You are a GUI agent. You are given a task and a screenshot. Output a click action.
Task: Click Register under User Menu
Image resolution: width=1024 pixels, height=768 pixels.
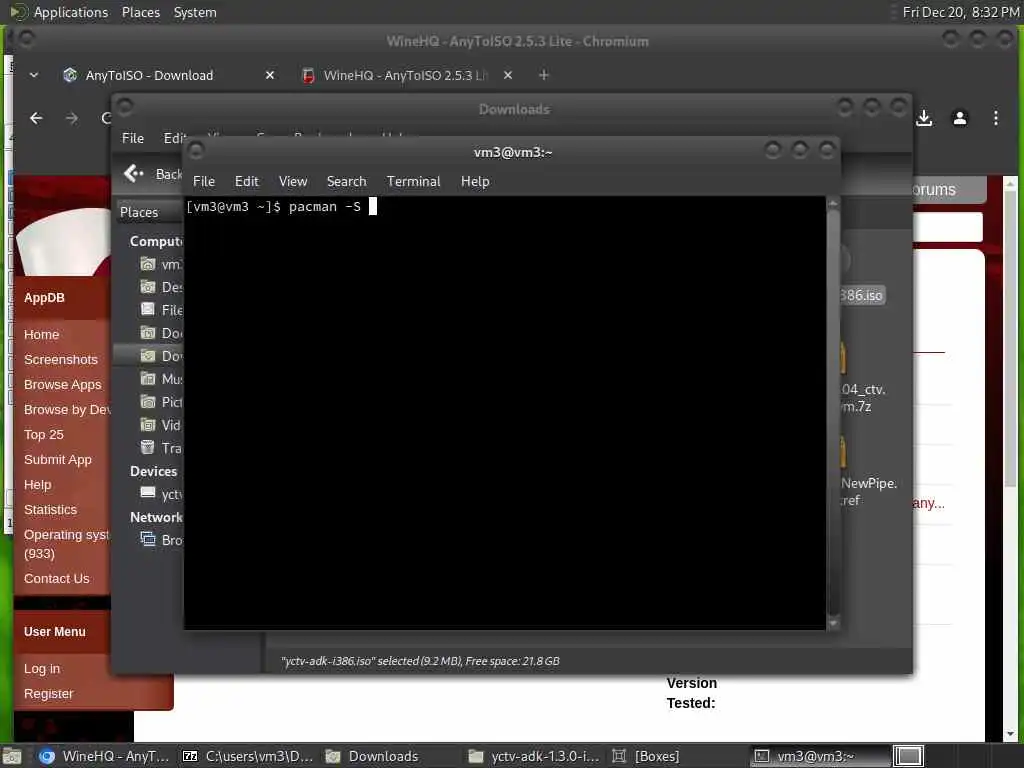48,694
